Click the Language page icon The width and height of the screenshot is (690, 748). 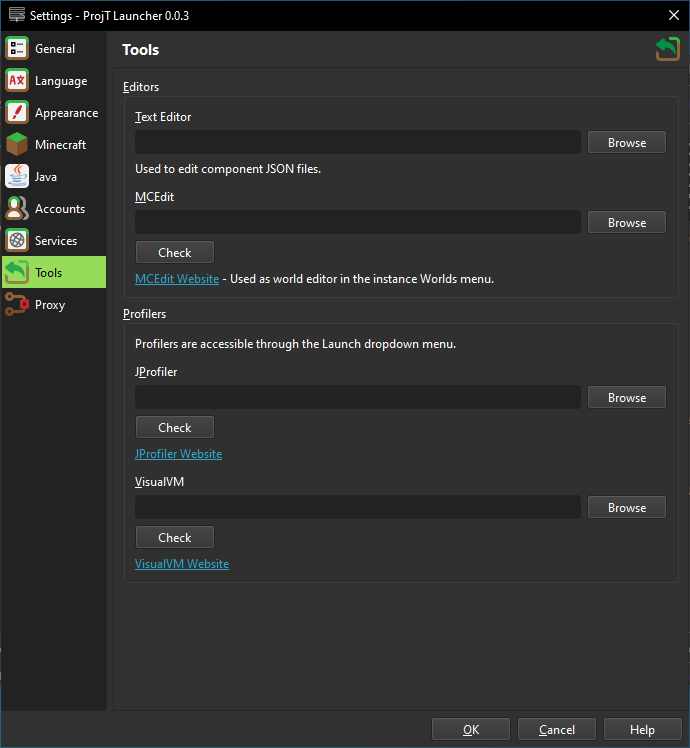tap(17, 81)
